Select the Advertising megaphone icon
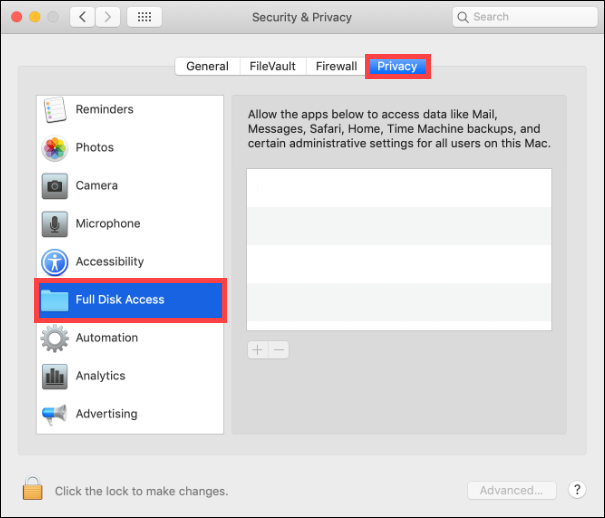Image resolution: width=605 pixels, height=518 pixels. pos(54,414)
